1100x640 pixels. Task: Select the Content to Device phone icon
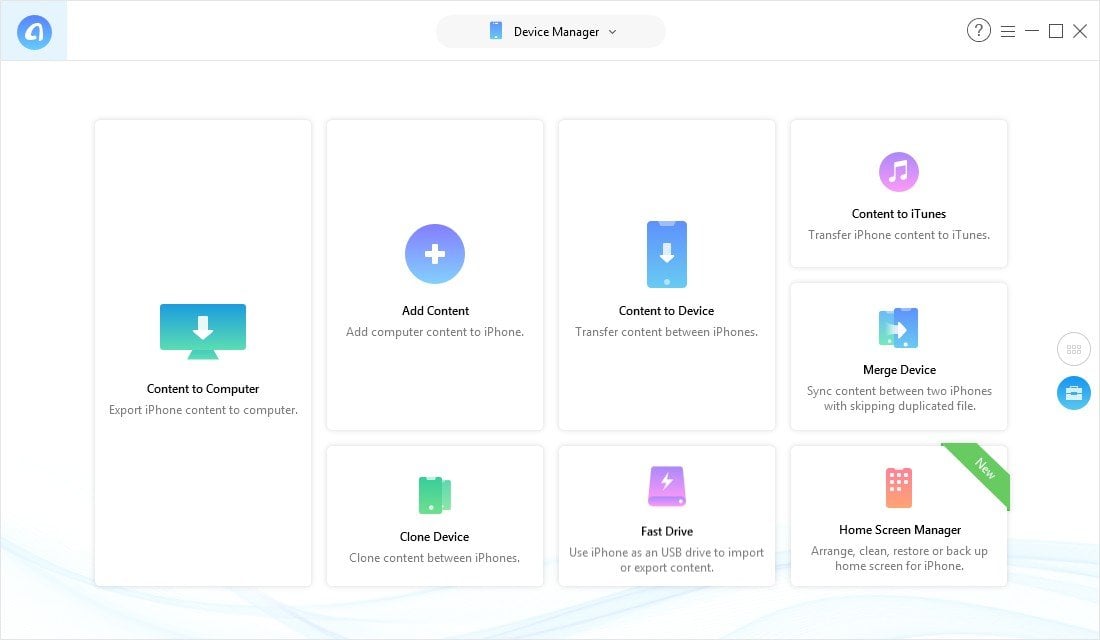(666, 254)
